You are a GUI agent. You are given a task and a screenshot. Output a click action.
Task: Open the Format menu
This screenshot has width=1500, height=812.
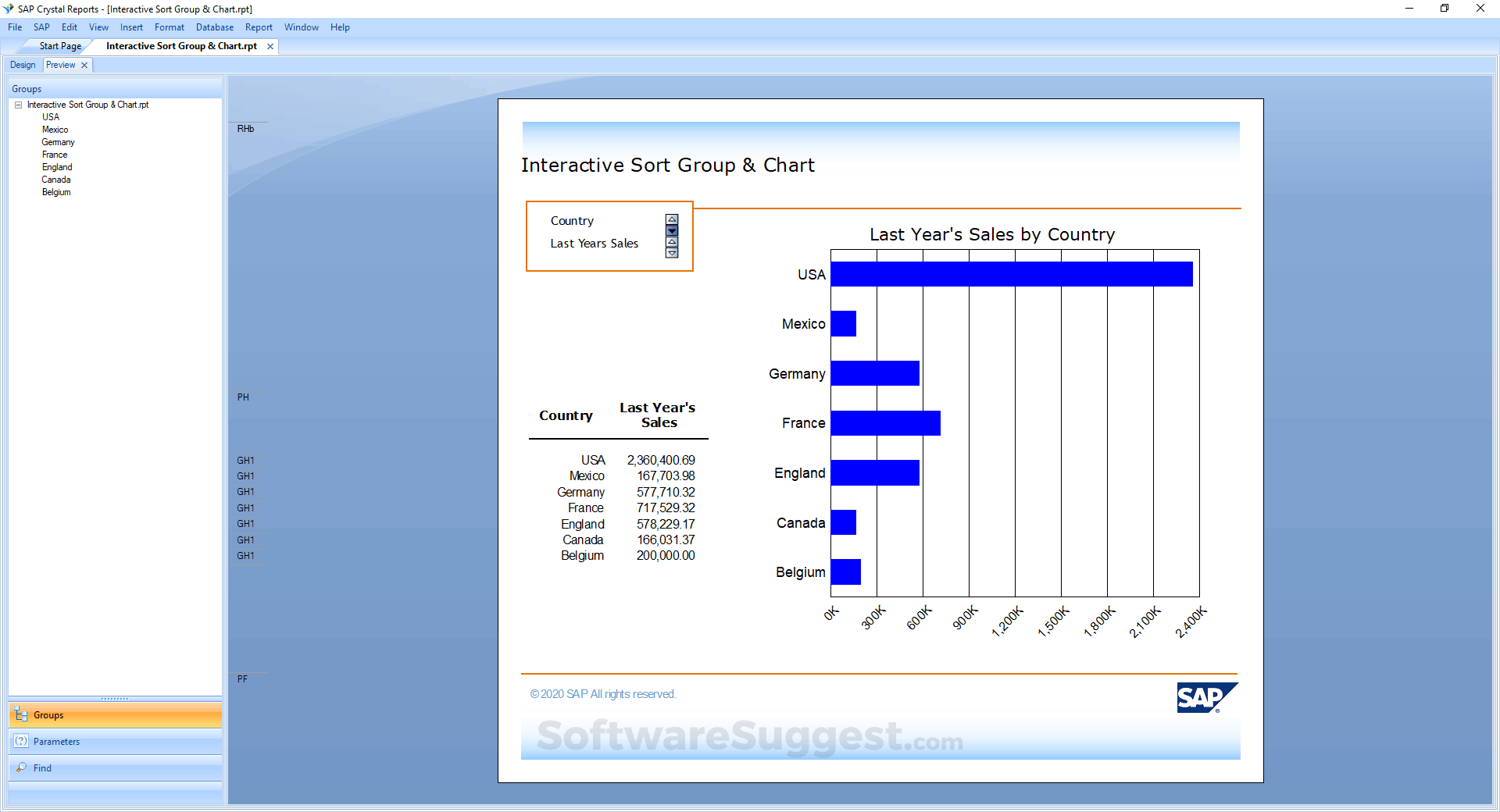click(x=169, y=27)
